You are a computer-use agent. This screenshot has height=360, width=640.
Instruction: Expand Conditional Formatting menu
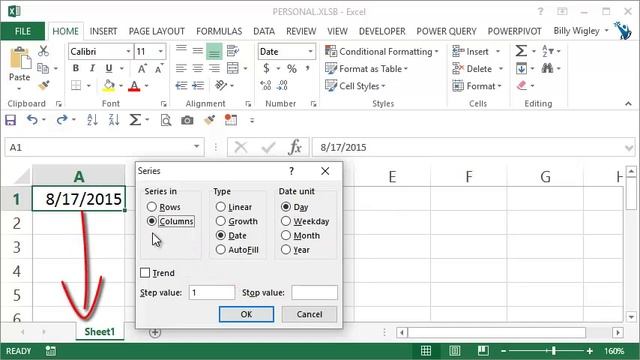(x=437, y=51)
